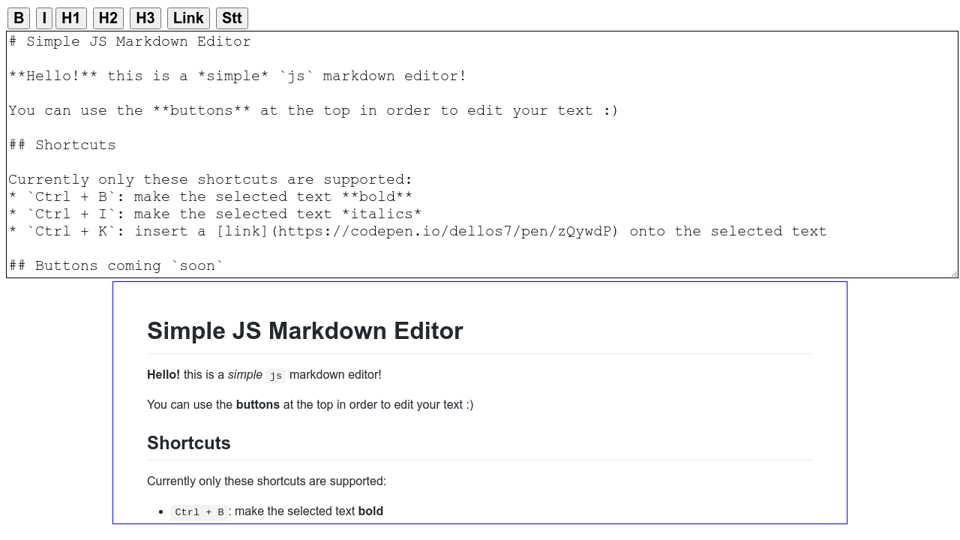Click the bold 'Hello!' in the preview

163,375
